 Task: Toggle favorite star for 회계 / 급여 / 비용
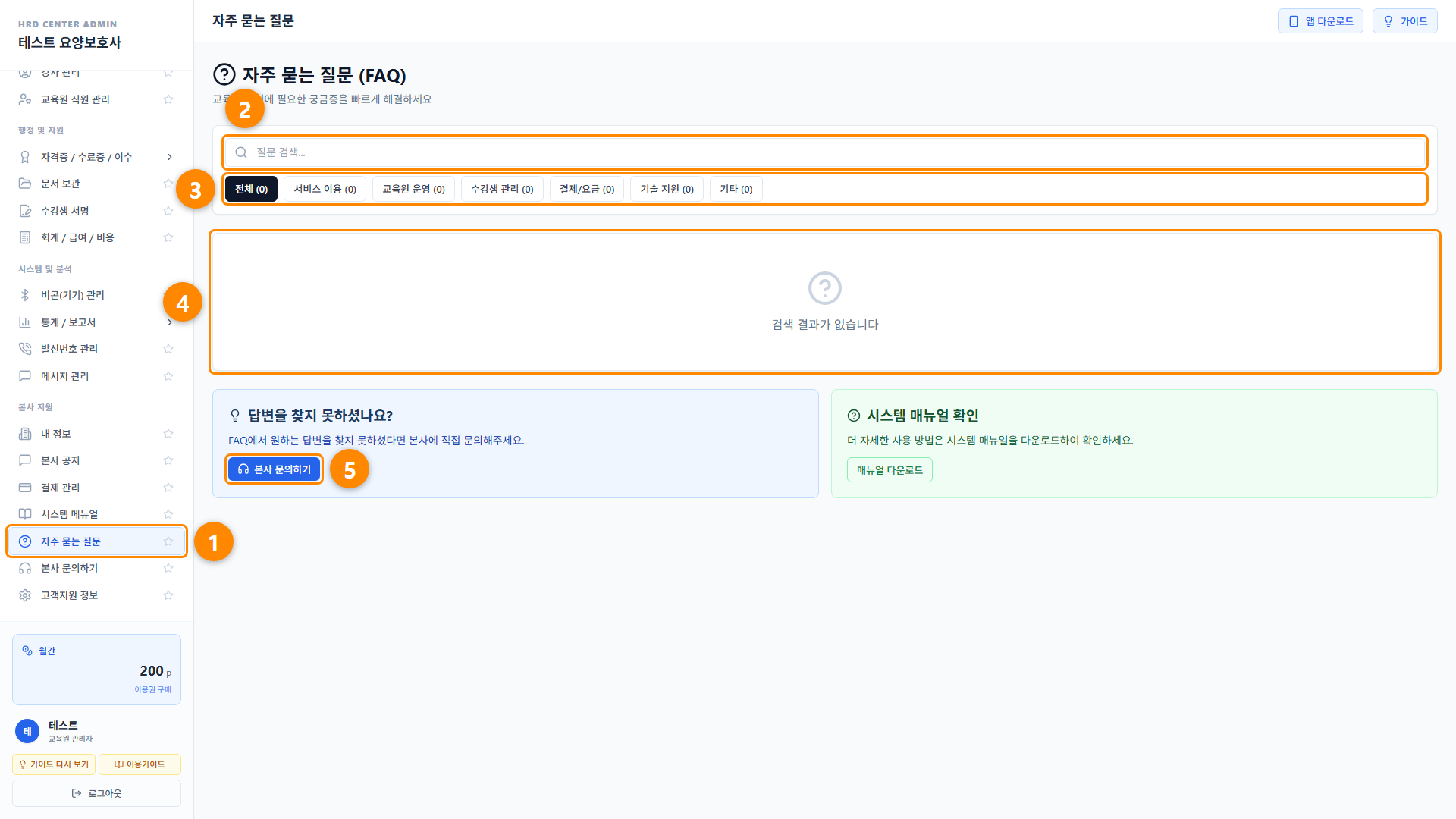coord(168,237)
